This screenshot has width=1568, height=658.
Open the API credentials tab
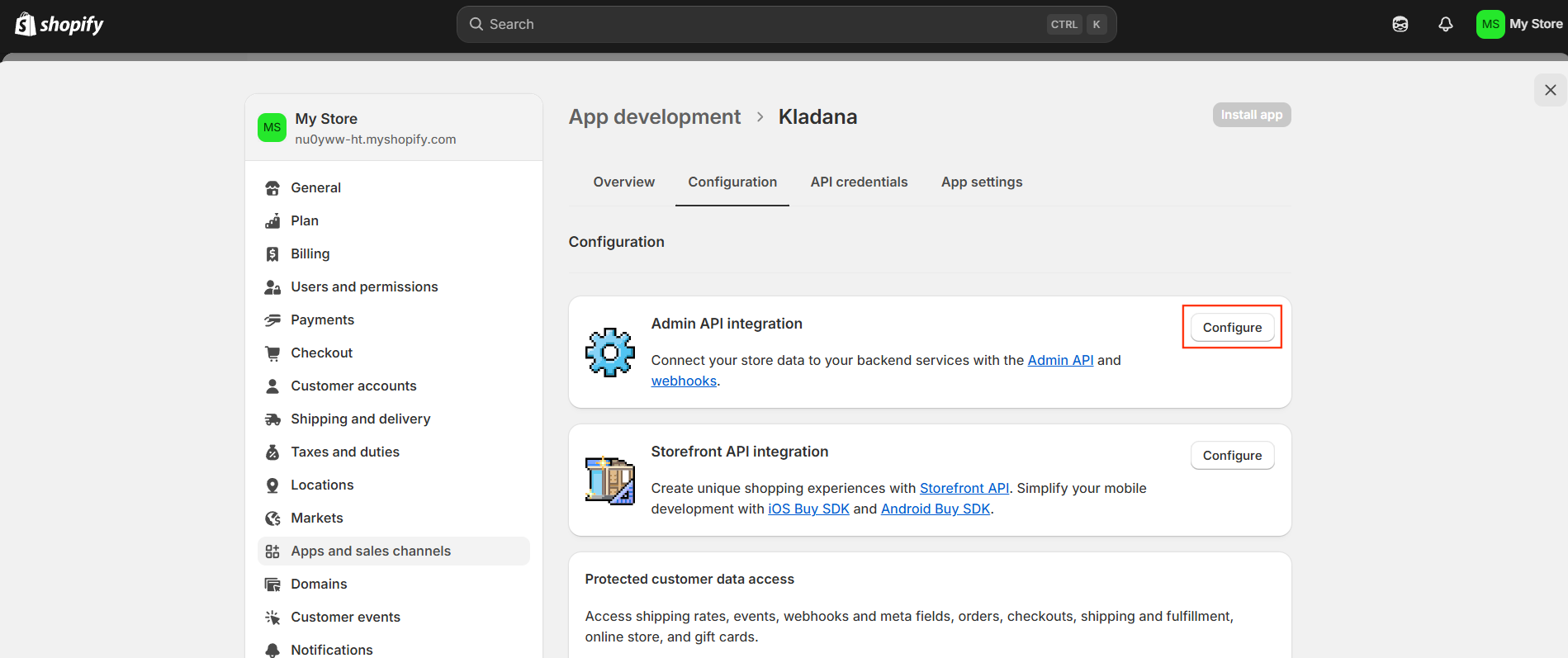[x=859, y=182]
